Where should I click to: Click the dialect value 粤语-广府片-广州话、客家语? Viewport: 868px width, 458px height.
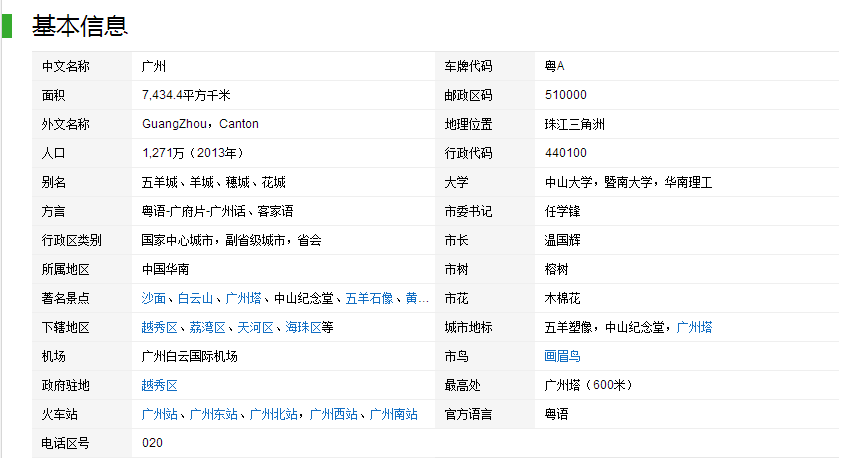[217, 211]
